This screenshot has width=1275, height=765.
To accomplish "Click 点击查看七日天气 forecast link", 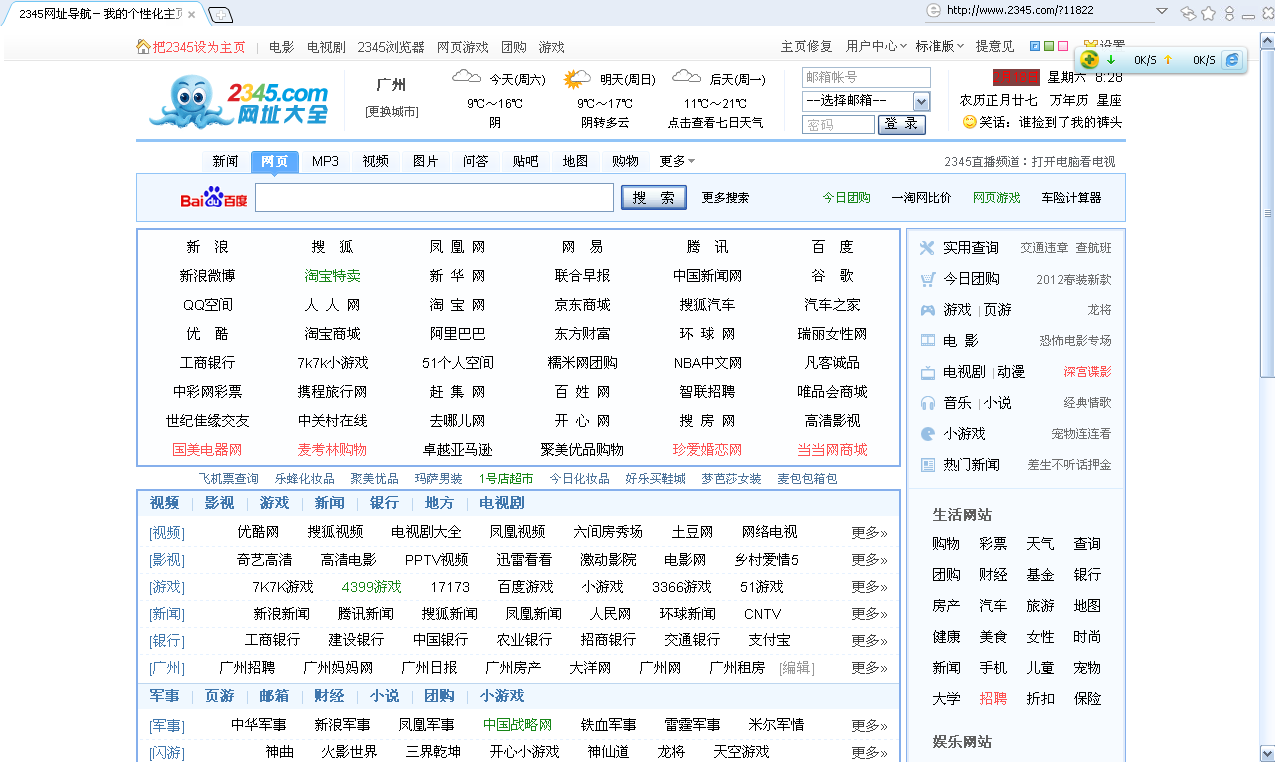I will click(x=715, y=123).
